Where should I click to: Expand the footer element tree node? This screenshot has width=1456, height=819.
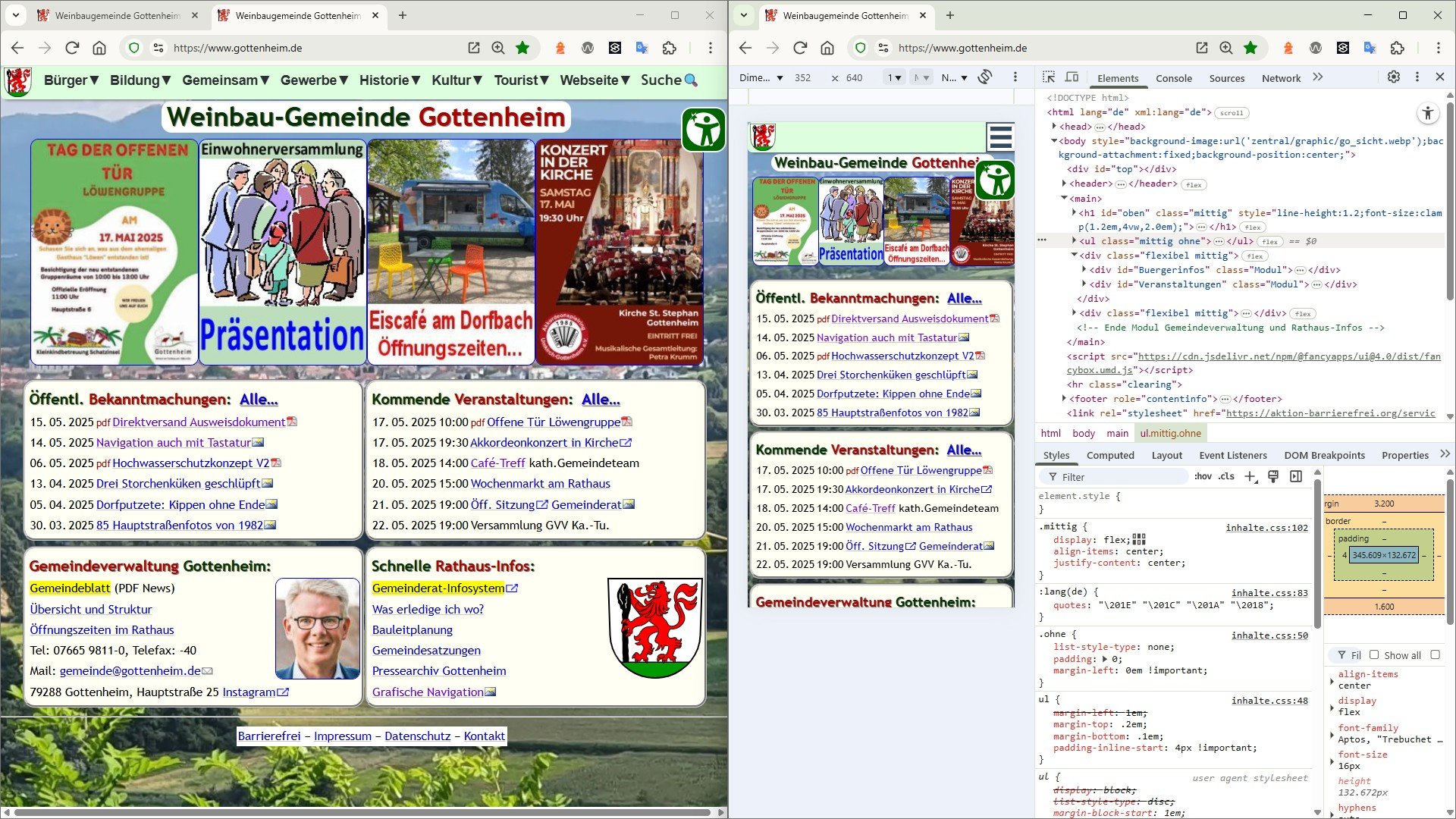coord(1065,399)
